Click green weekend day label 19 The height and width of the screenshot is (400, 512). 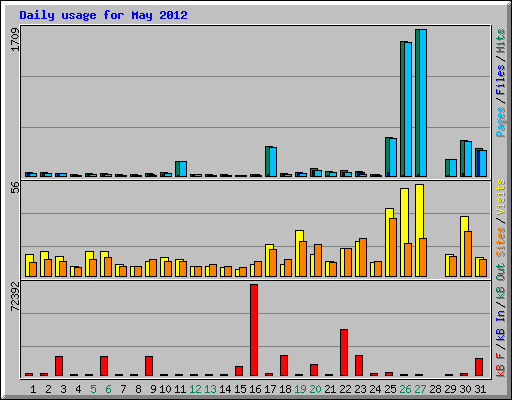coord(300,389)
